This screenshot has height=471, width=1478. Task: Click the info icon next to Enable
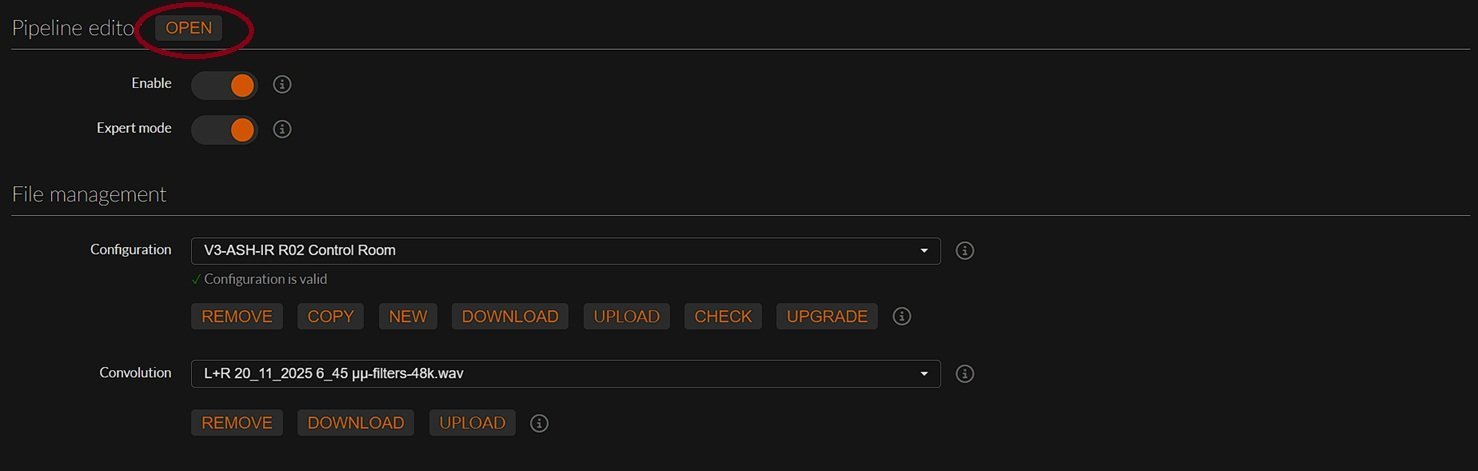pyautogui.click(x=282, y=84)
